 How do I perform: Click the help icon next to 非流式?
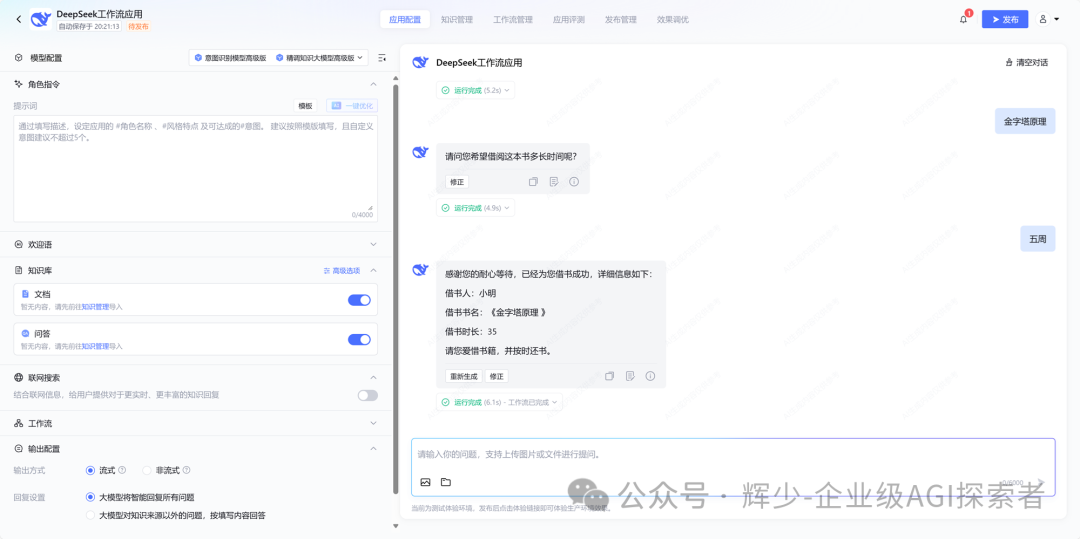[x=186, y=470]
